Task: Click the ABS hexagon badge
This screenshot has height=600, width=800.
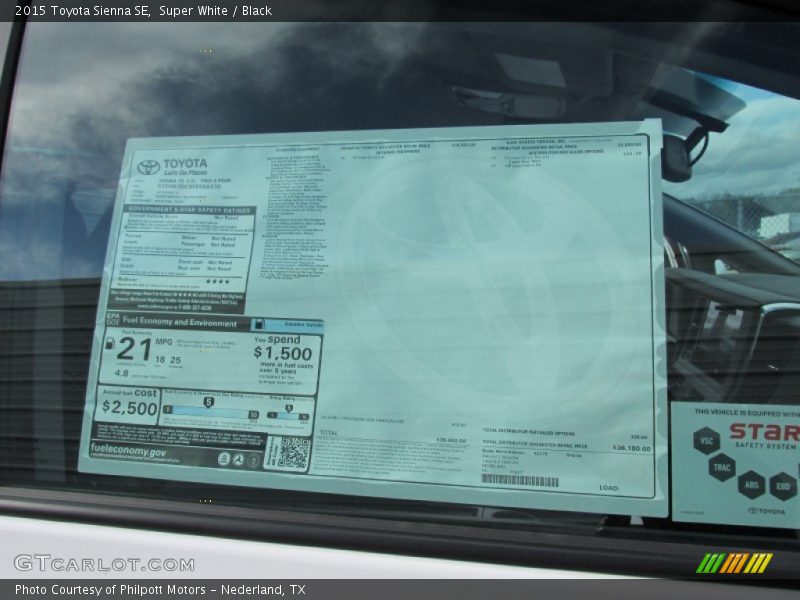Action: point(752,485)
